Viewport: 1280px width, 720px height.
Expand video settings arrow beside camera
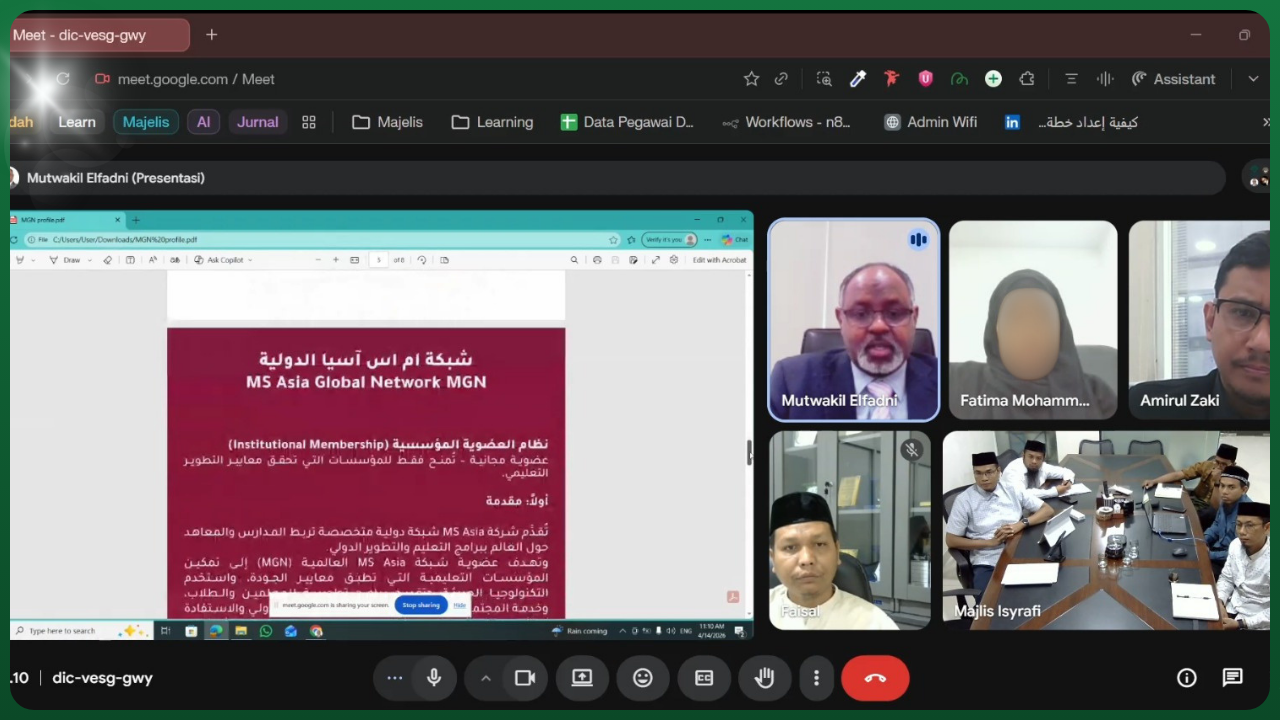coord(486,678)
